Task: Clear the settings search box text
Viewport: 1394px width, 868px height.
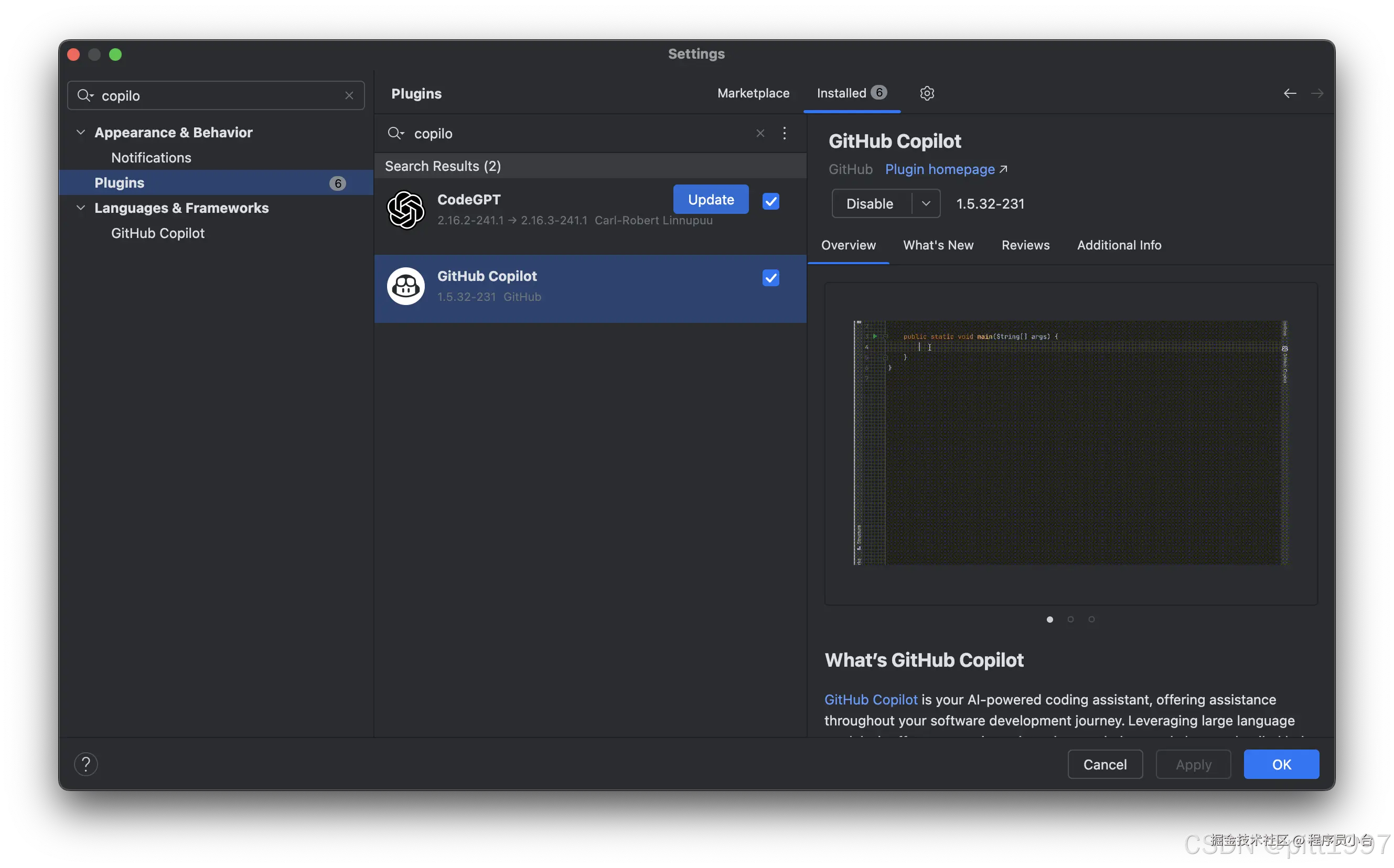Action: click(x=349, y=95)
